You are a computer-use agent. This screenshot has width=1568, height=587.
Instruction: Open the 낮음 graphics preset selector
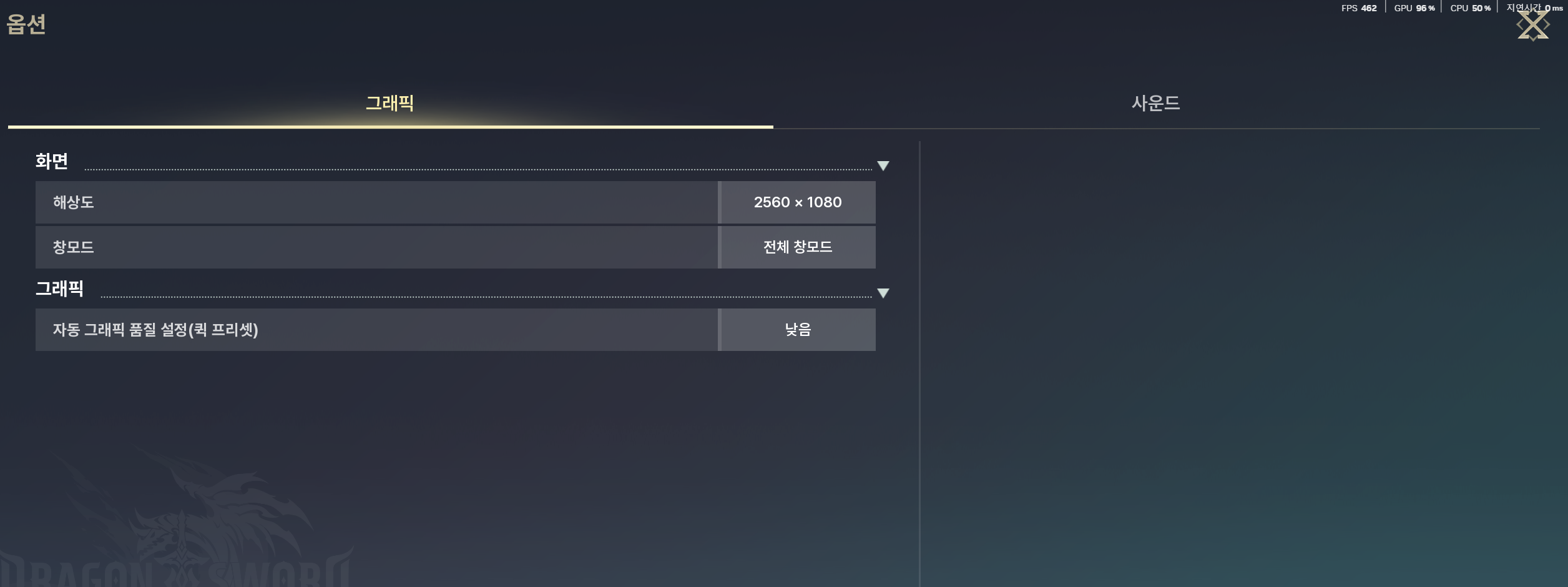pyautogui.click(x=798, y=330)
